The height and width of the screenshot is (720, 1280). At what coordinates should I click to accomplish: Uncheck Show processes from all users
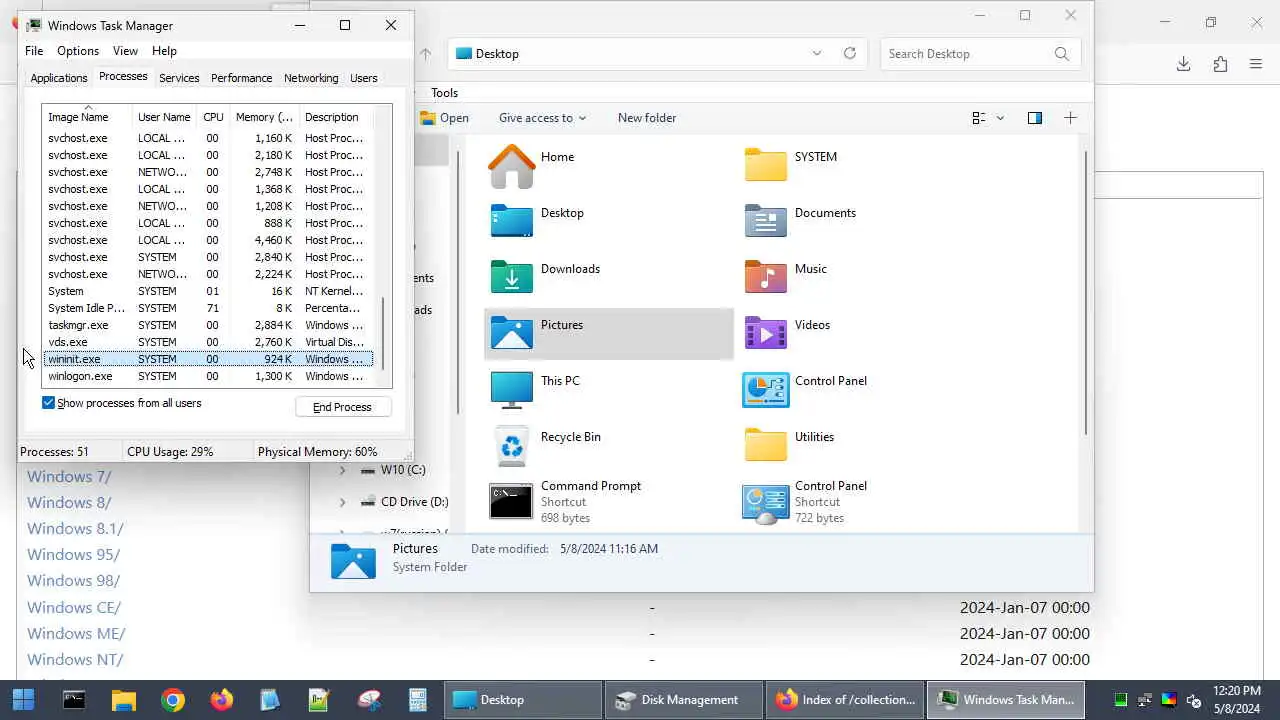(48, 403)
